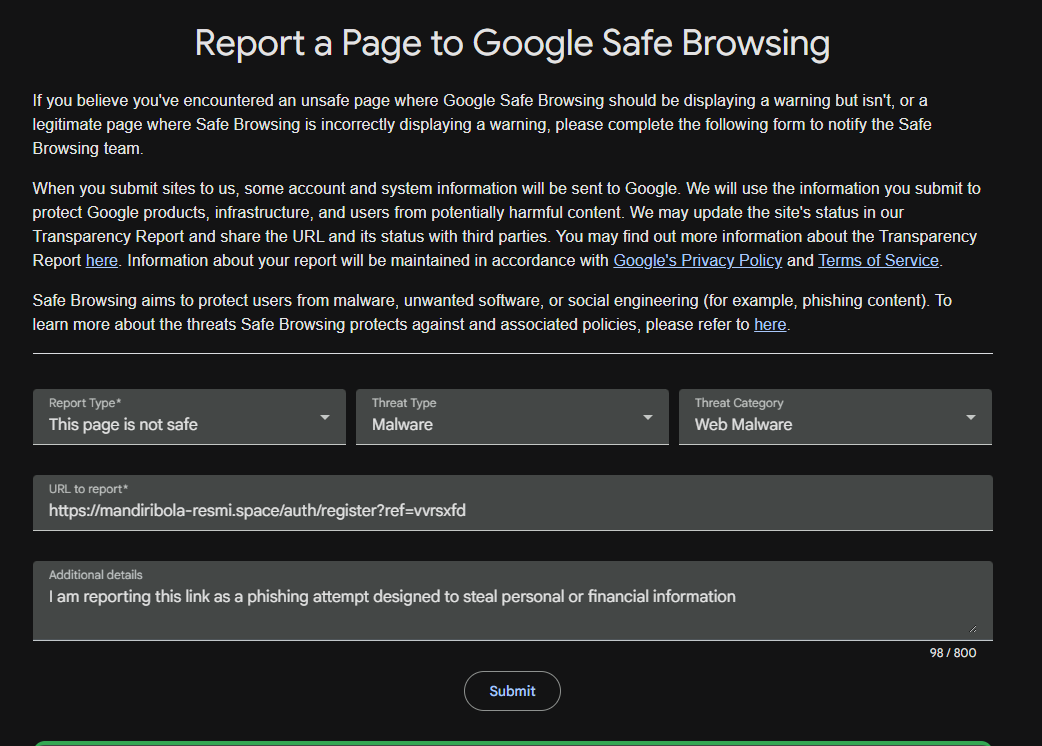Open the Report Type dropdown
Image resolution: width=1042 pixels, height=746 pixels.
(x=189, y=417)
